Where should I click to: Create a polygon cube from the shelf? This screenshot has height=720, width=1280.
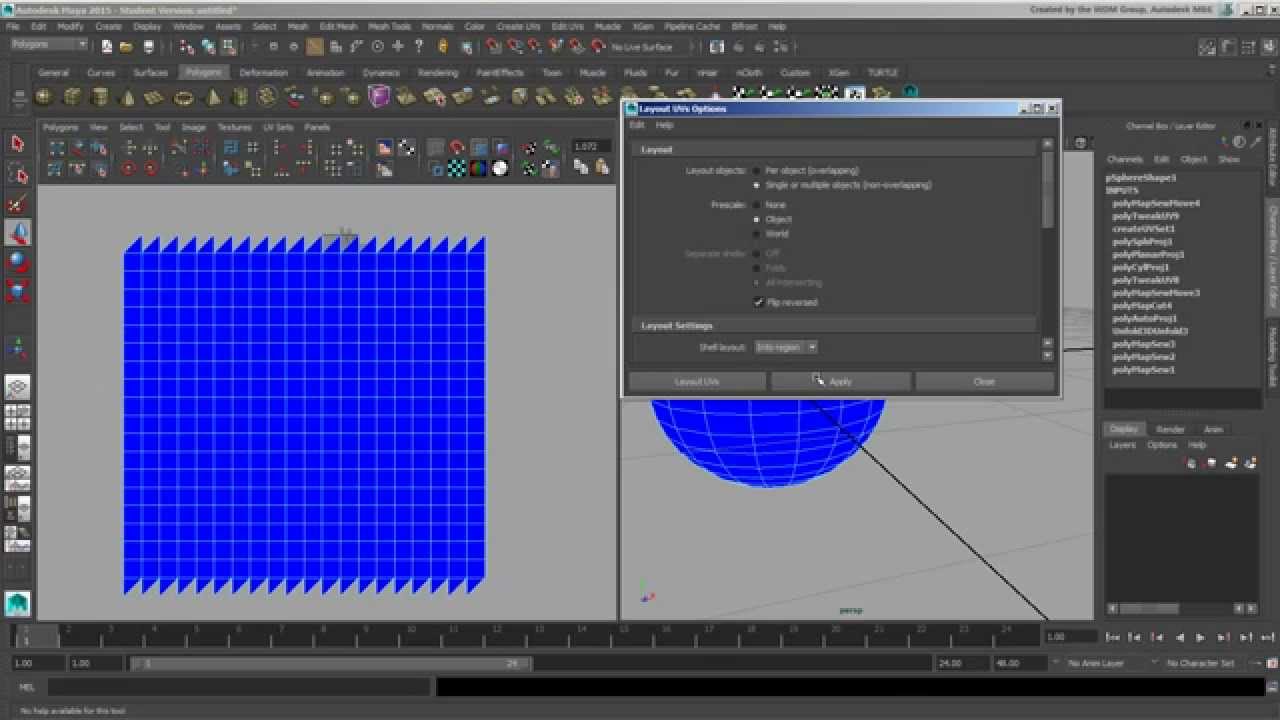tap(72, 96)
